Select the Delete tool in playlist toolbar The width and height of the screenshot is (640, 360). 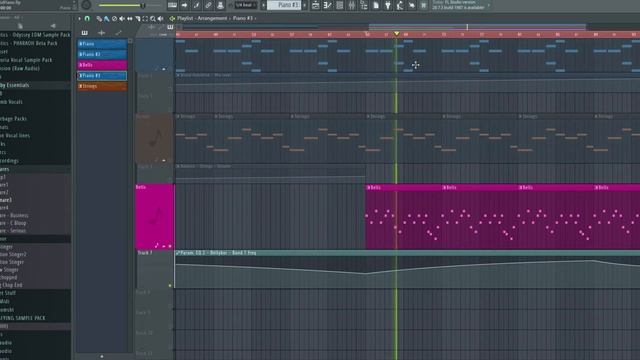point(114,18)
